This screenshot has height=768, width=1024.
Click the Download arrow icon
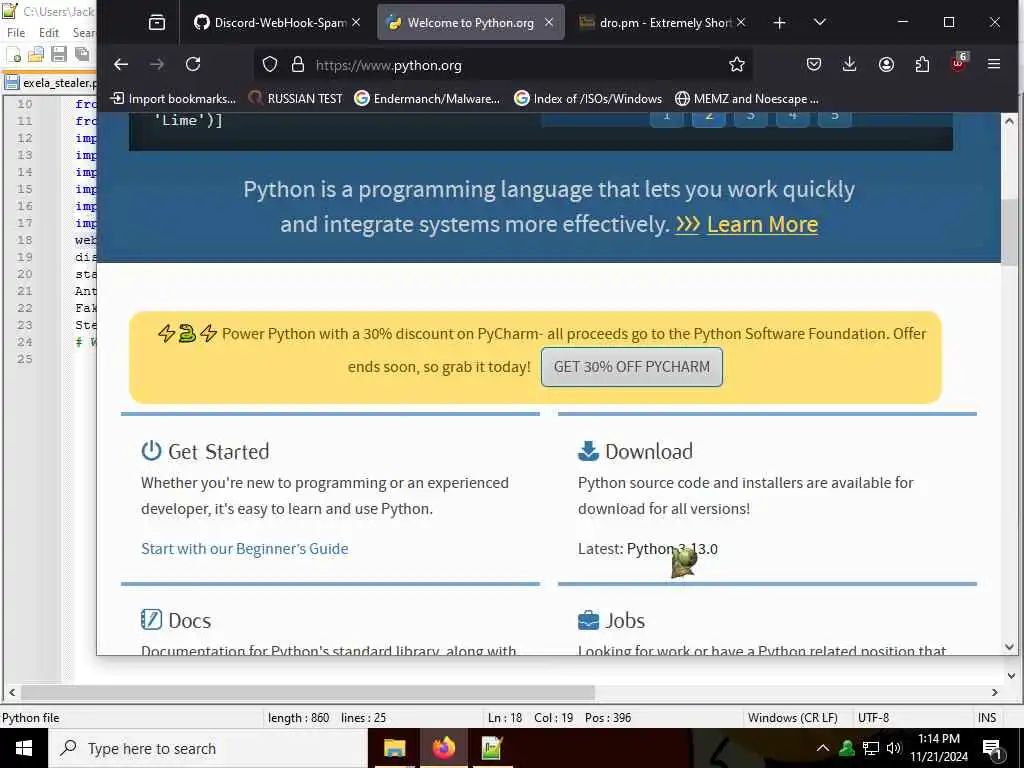coord(588,451)
